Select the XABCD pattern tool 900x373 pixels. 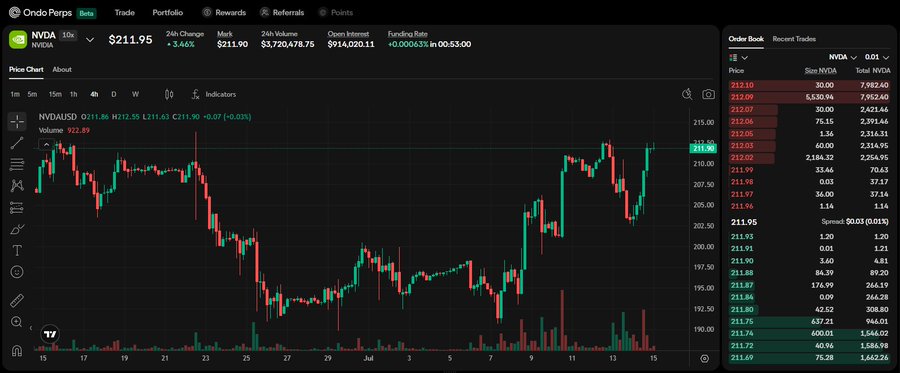[x=17, y=186]
